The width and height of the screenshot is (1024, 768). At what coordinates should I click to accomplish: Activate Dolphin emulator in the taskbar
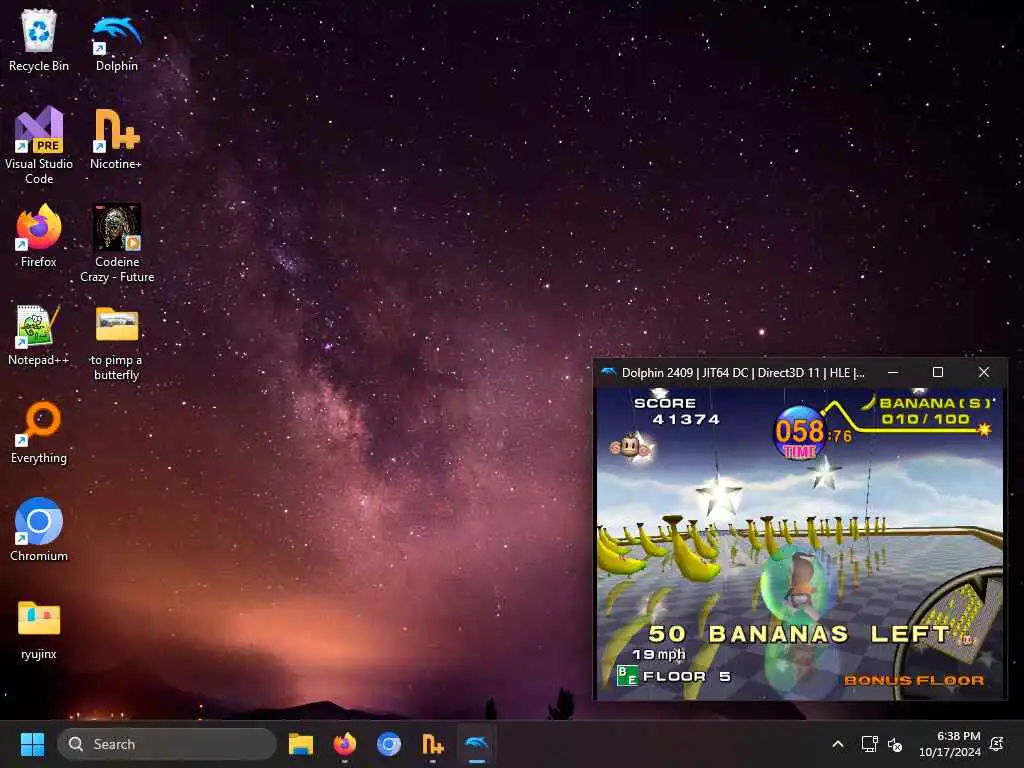pos(476,744)
